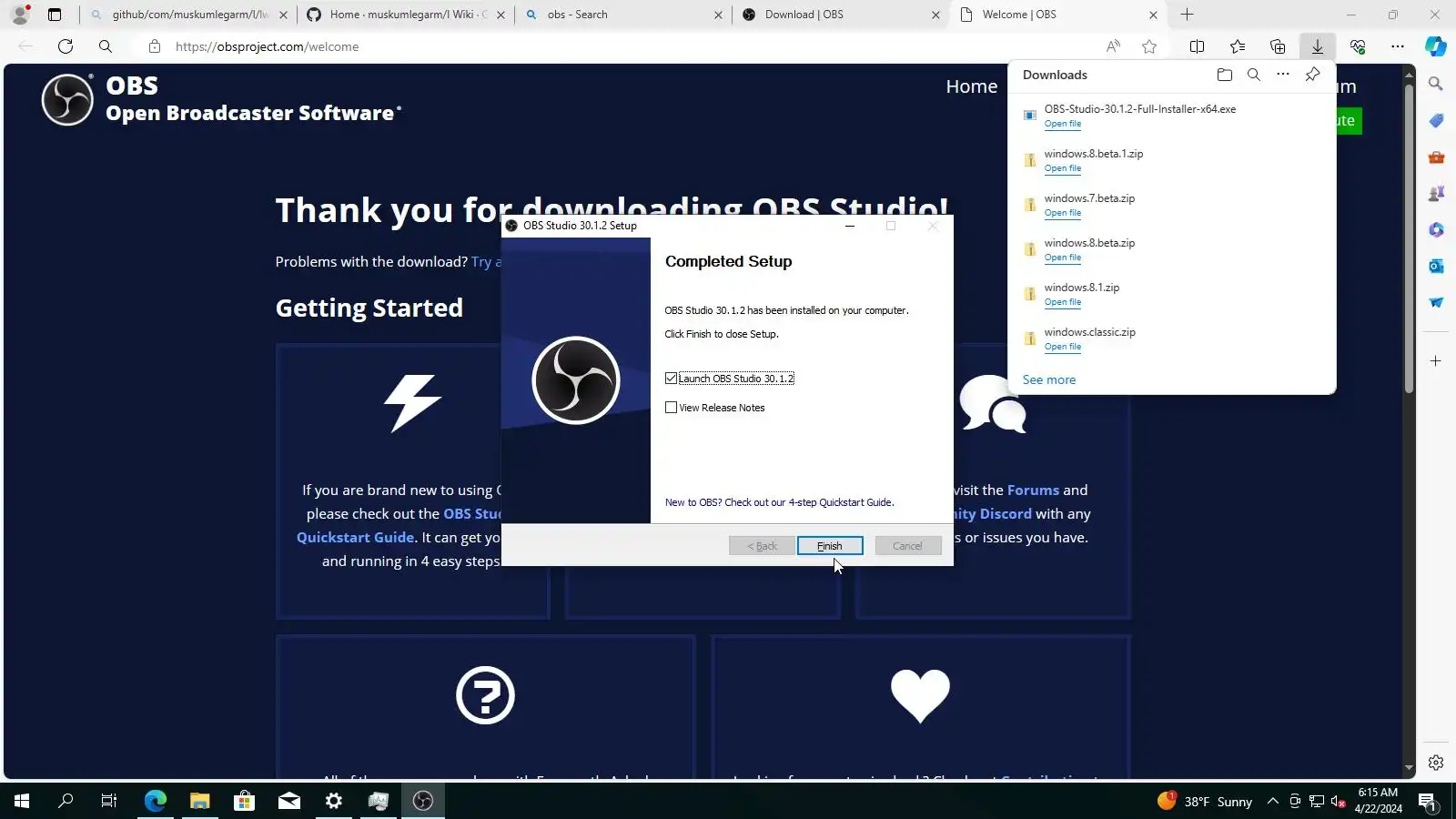This screenshot has height=819, width=1456.
Task: Open tab actions menu icon
Action: point(55,15)
